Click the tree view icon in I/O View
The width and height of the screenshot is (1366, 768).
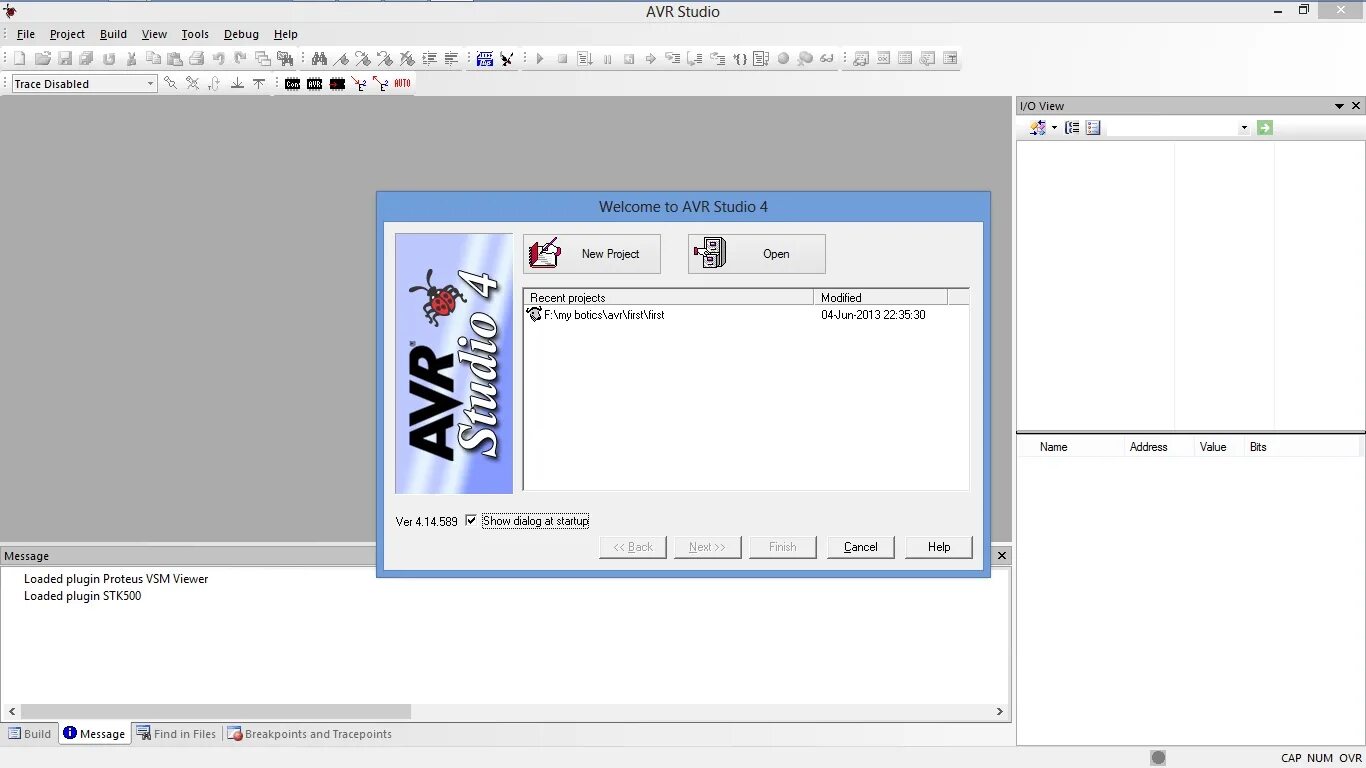point(1072,128)
